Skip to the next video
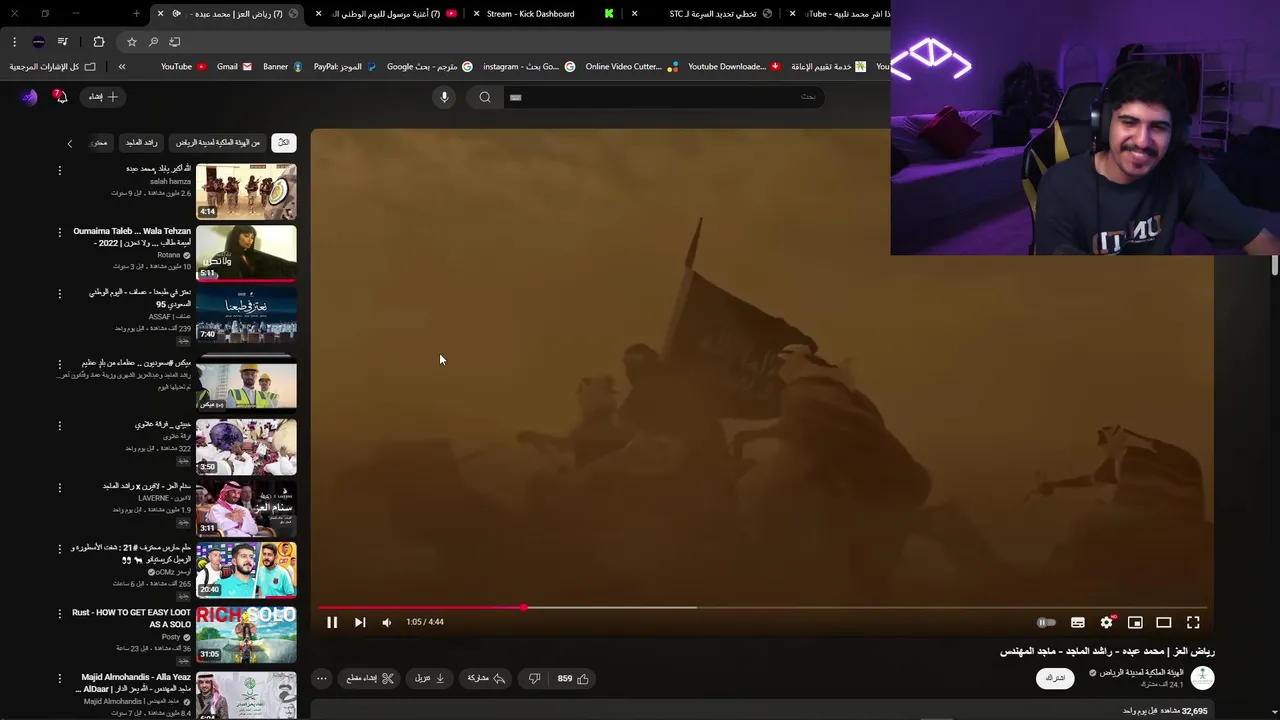 click(360, 622)
